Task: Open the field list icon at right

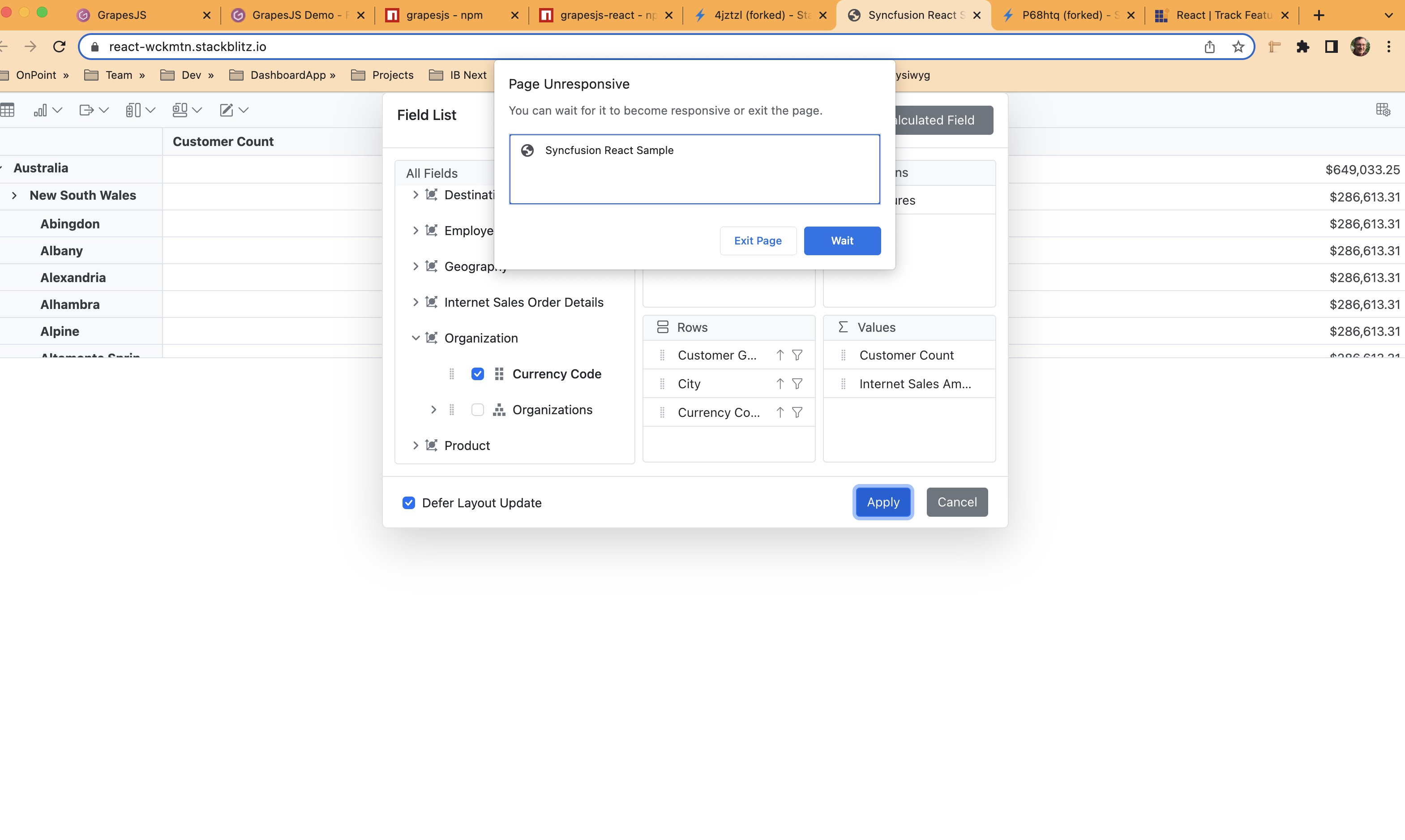Action: click(x=1382, y=110)
